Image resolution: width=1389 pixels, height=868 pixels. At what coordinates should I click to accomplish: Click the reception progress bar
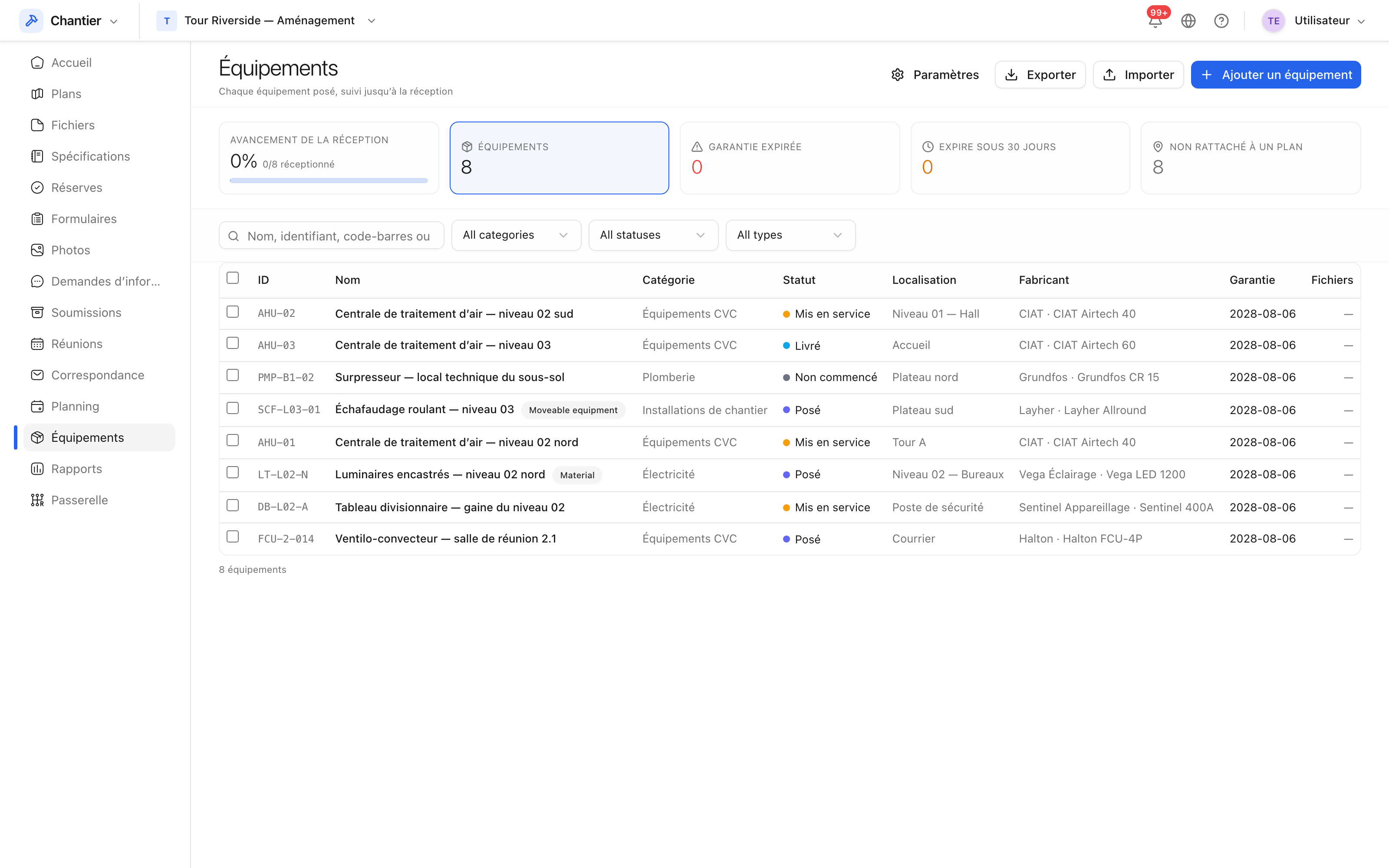(x=329, y=181)
